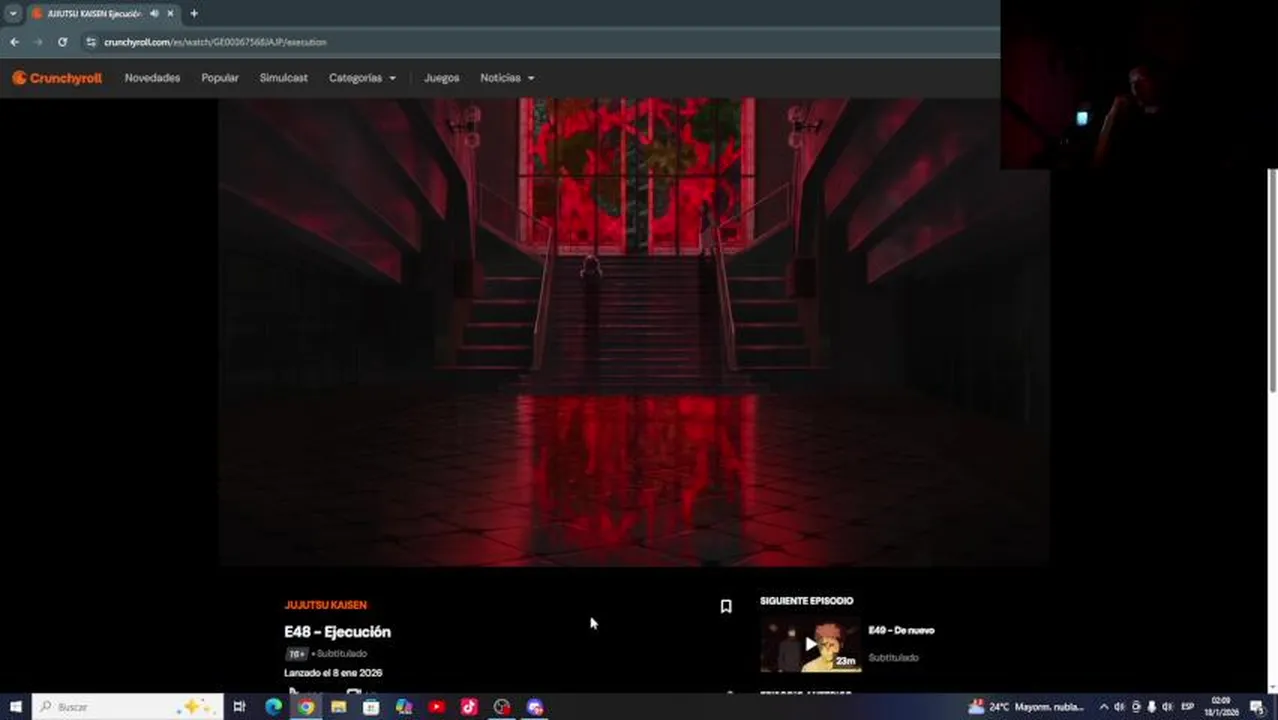Expand the Noticias dropdown
This screenshot has width=1278, height=720.
(x=507, y=78)
